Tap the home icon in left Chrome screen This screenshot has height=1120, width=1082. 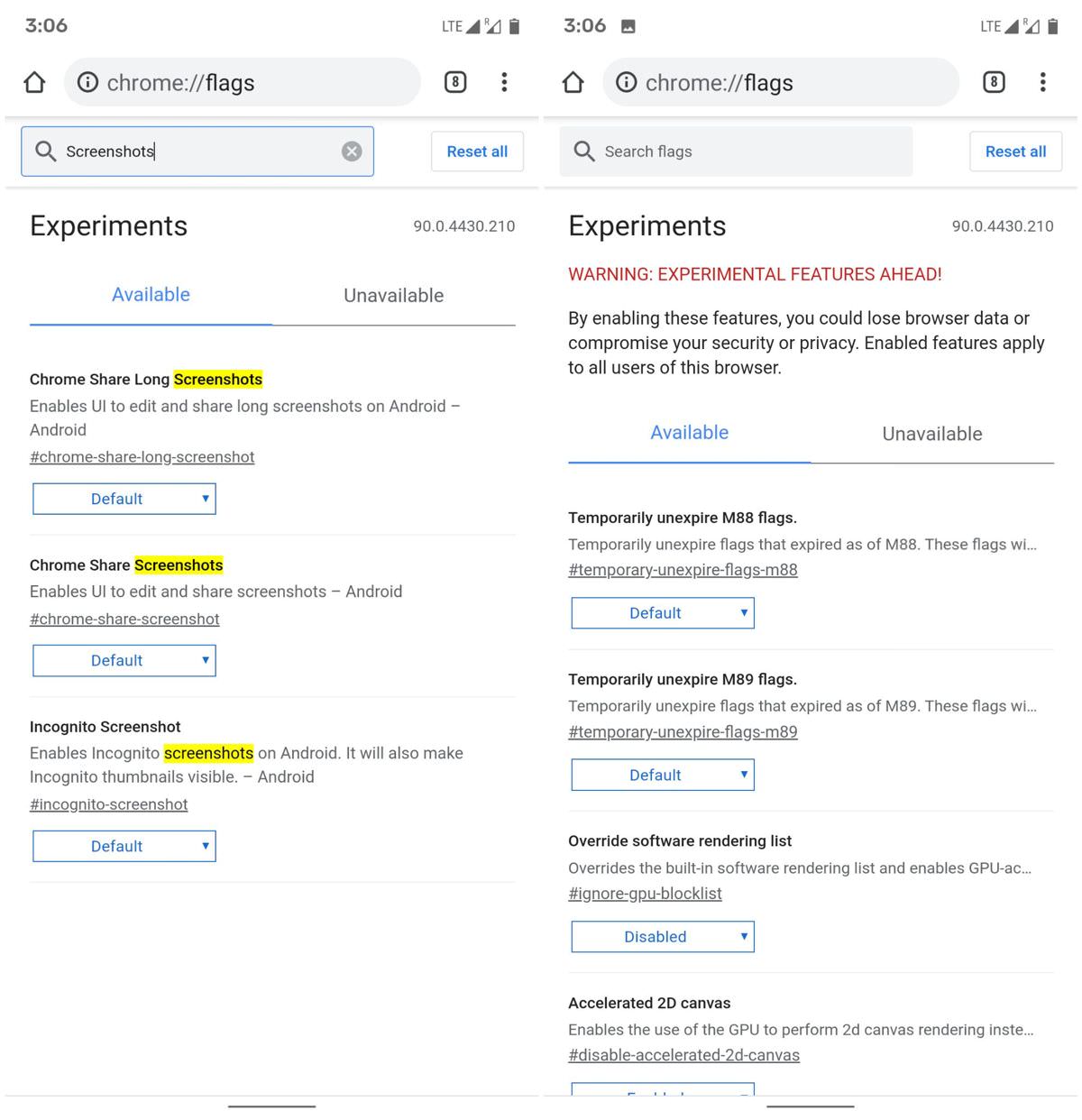[34, 83]
